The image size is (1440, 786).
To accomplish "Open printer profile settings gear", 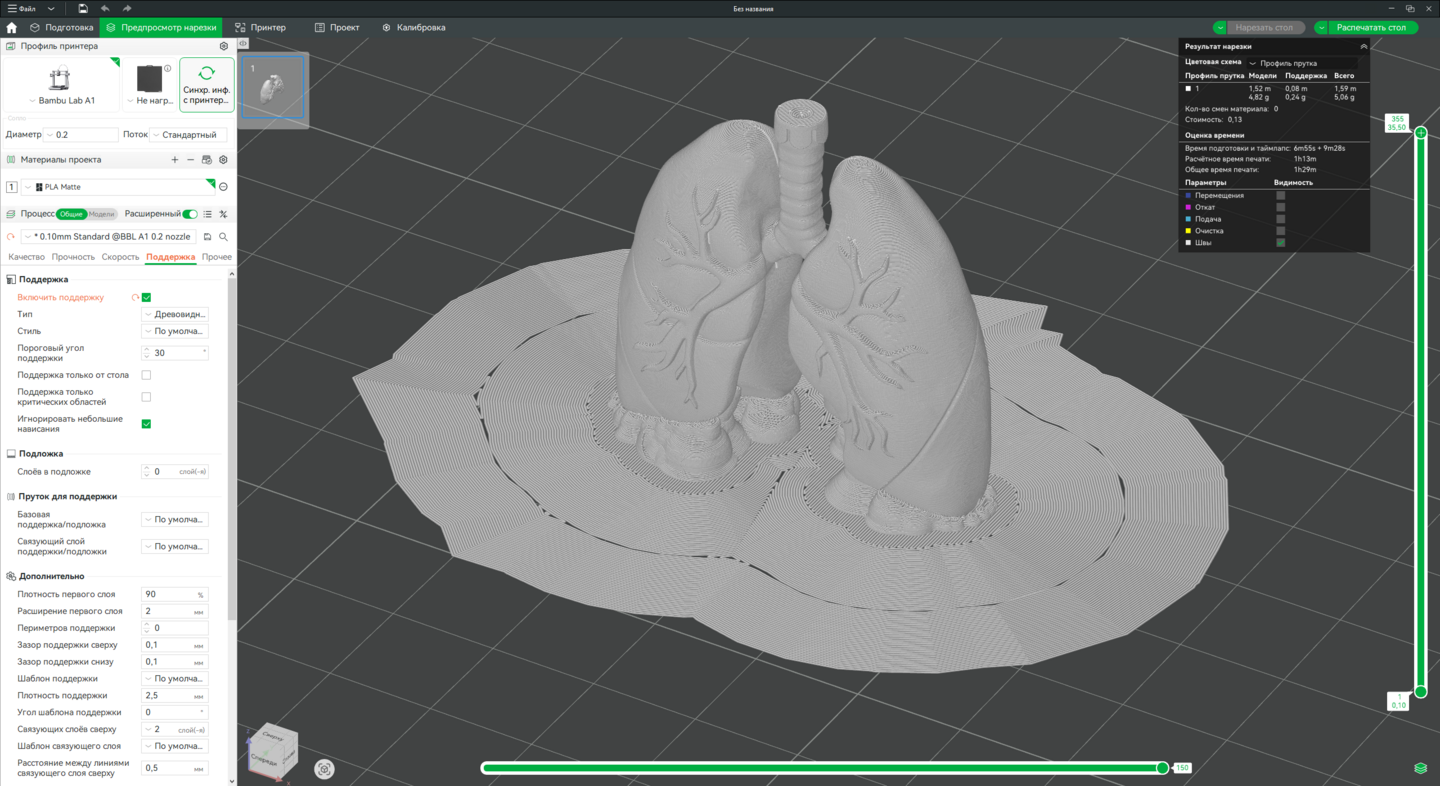I will (x=224, y=46).
